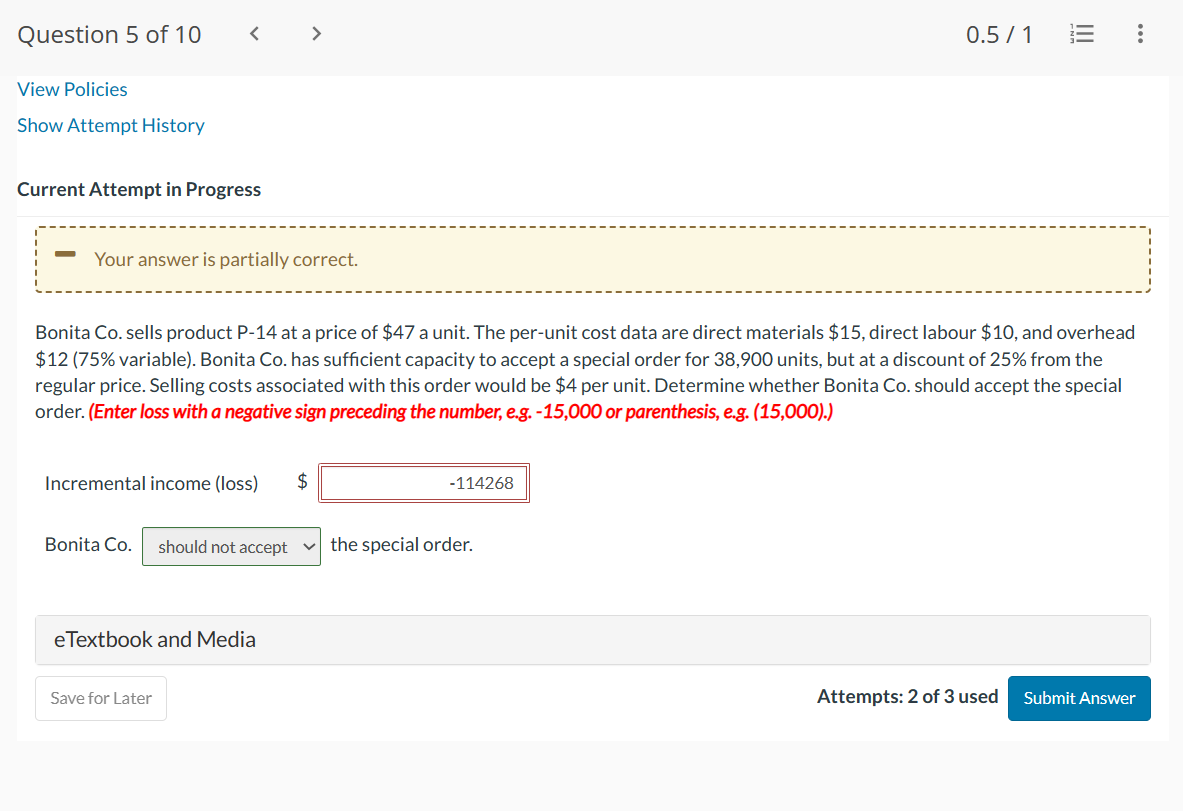Submit Answer for question 5
Viewport: 1183px width, 811px height.
click(x=1079, y=698)
